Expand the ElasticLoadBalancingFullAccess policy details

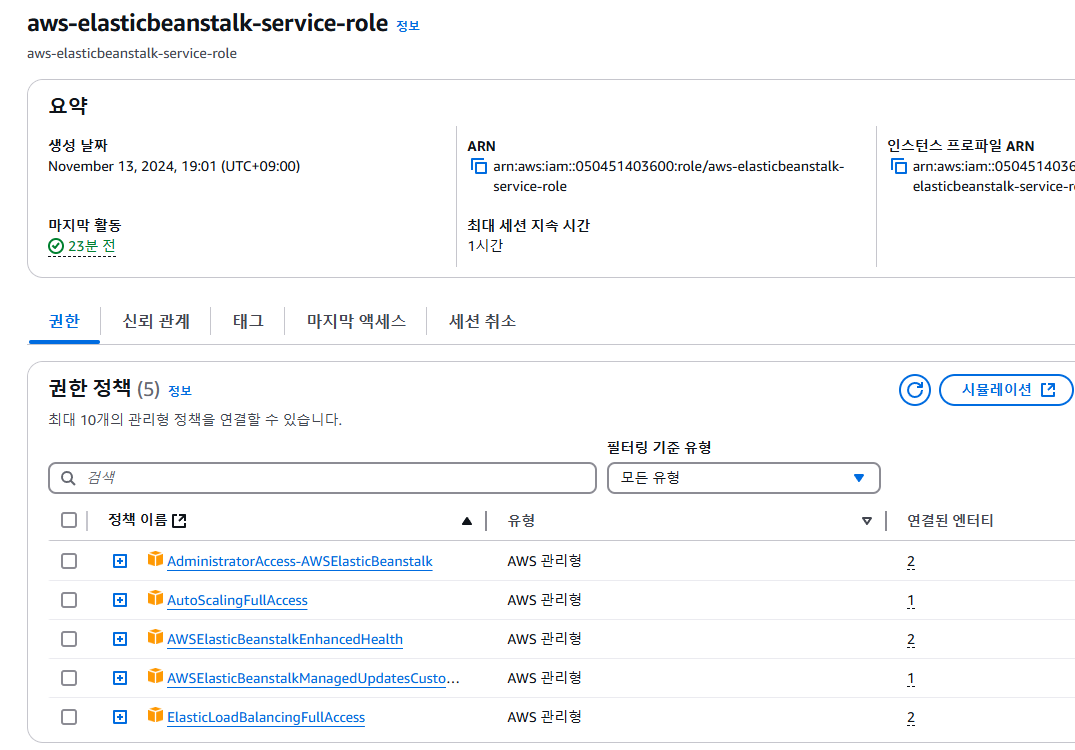[x=120, y=718]
